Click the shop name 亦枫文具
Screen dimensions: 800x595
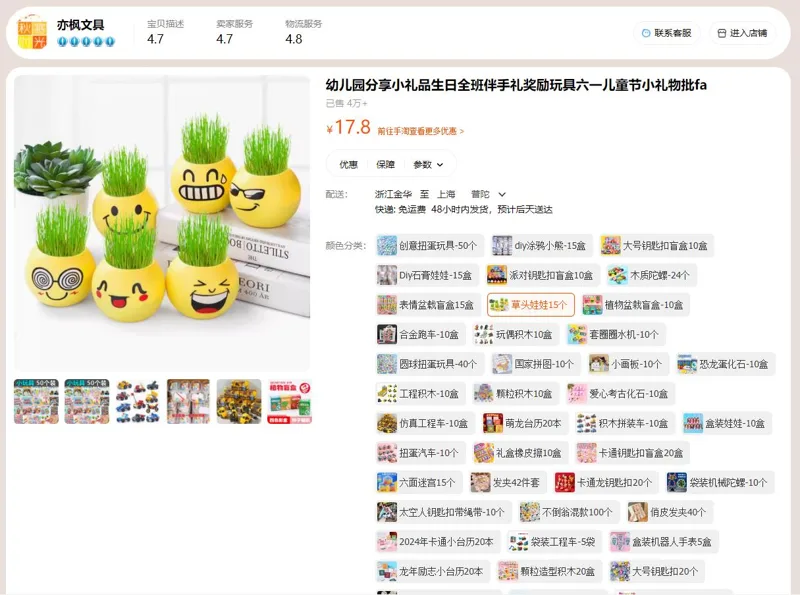[x=81, y=24]
